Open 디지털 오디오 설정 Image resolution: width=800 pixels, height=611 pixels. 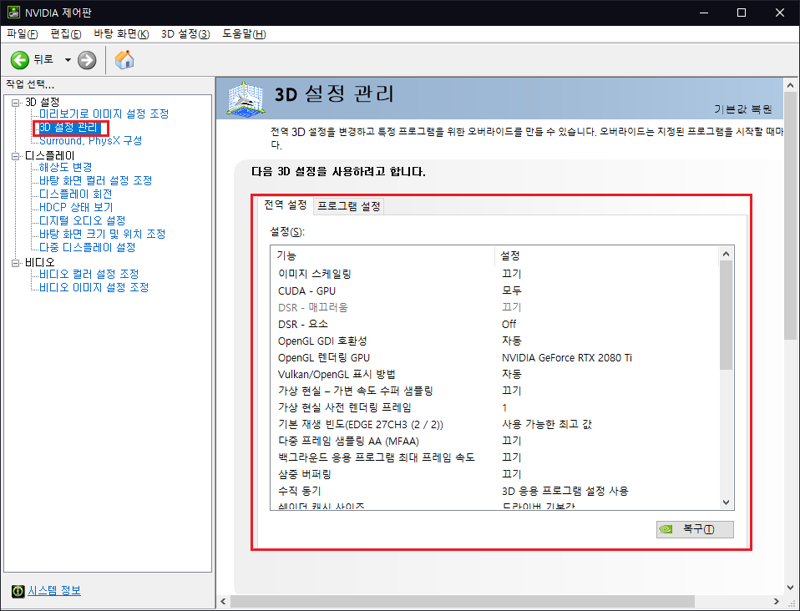click(x=82, y=220)
